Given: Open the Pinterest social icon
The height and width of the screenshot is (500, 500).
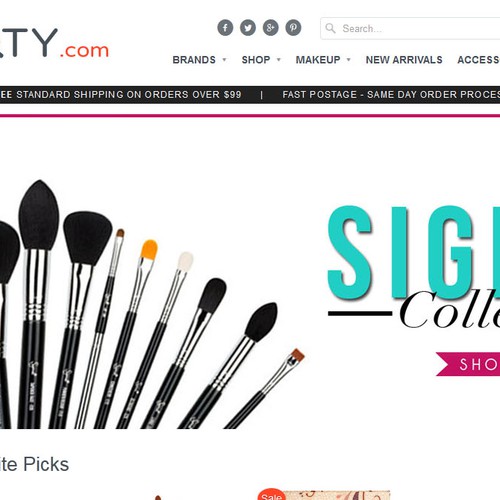Looking at the screenshot, I should pyautogui.click(x=293, y=28).
